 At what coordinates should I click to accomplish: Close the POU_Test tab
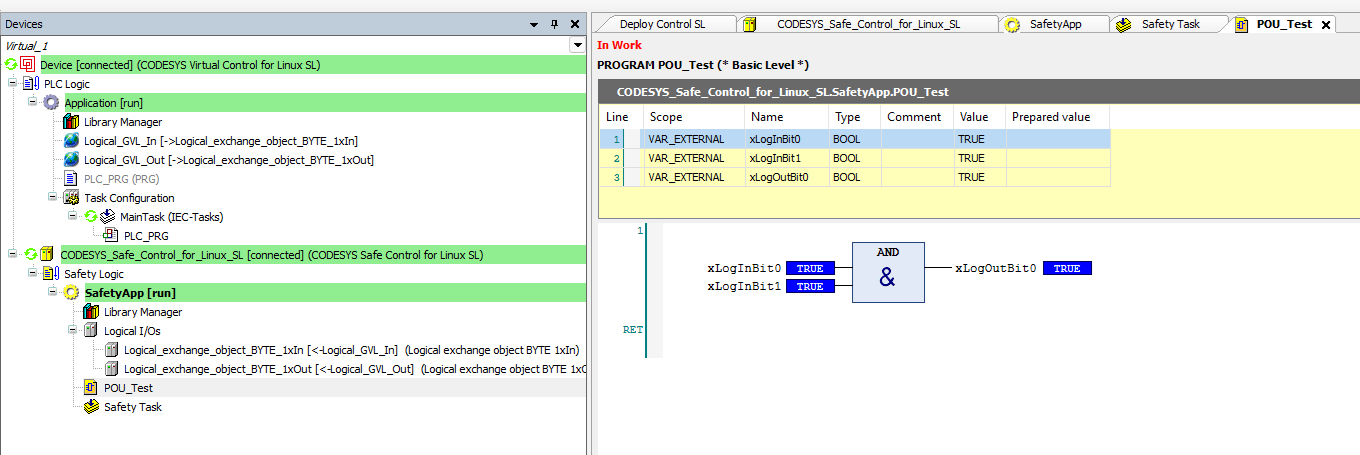pos(1326,25)
